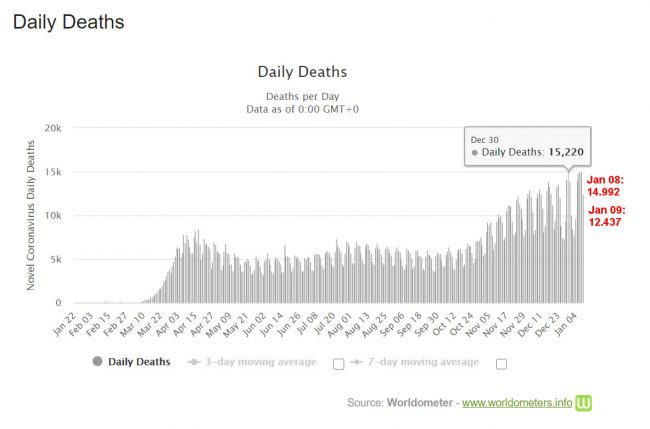Click the 20k y-axis label
The image size is (650, 429).
(52, 128)
